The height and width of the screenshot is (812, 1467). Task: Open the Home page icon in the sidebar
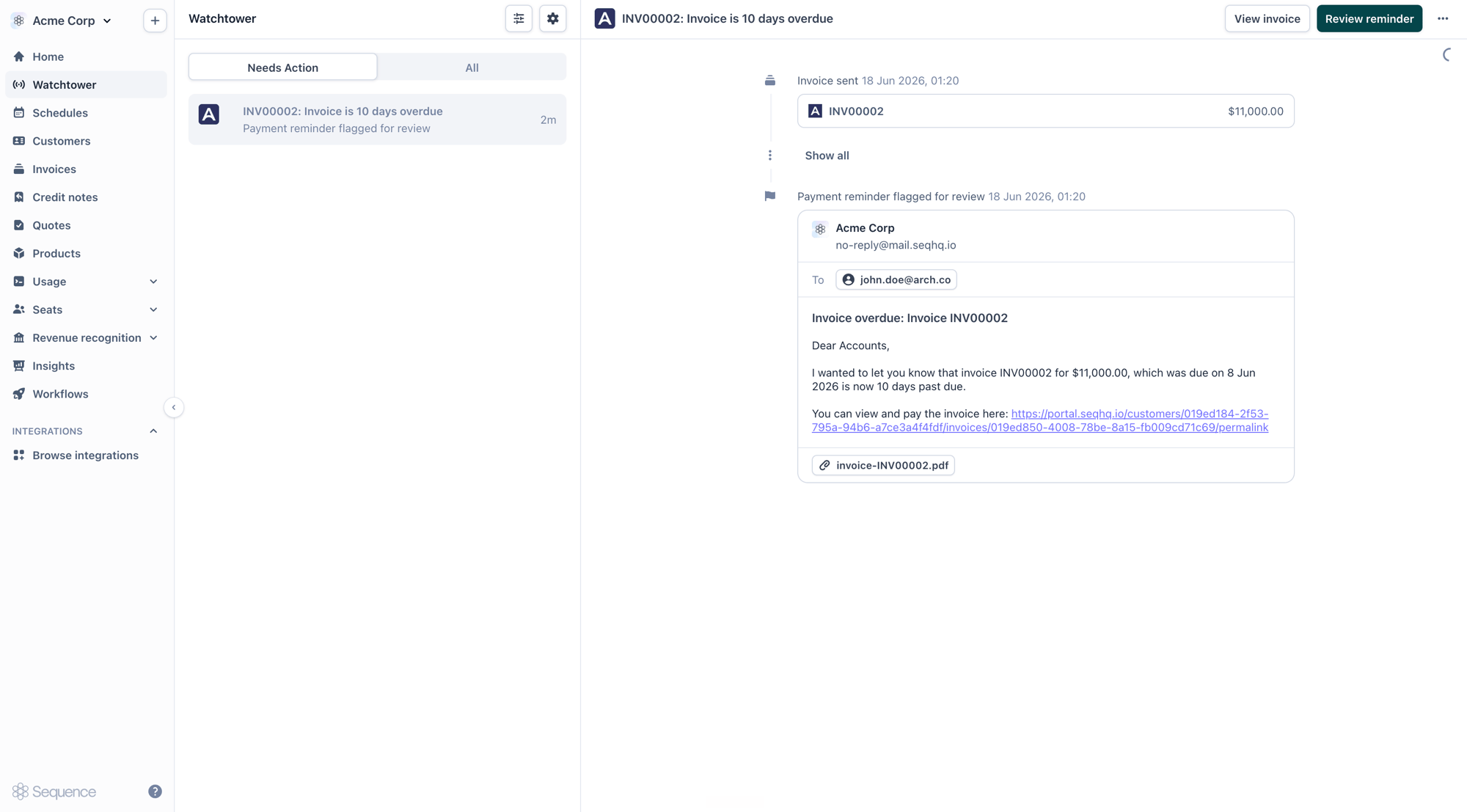point(19,56)
